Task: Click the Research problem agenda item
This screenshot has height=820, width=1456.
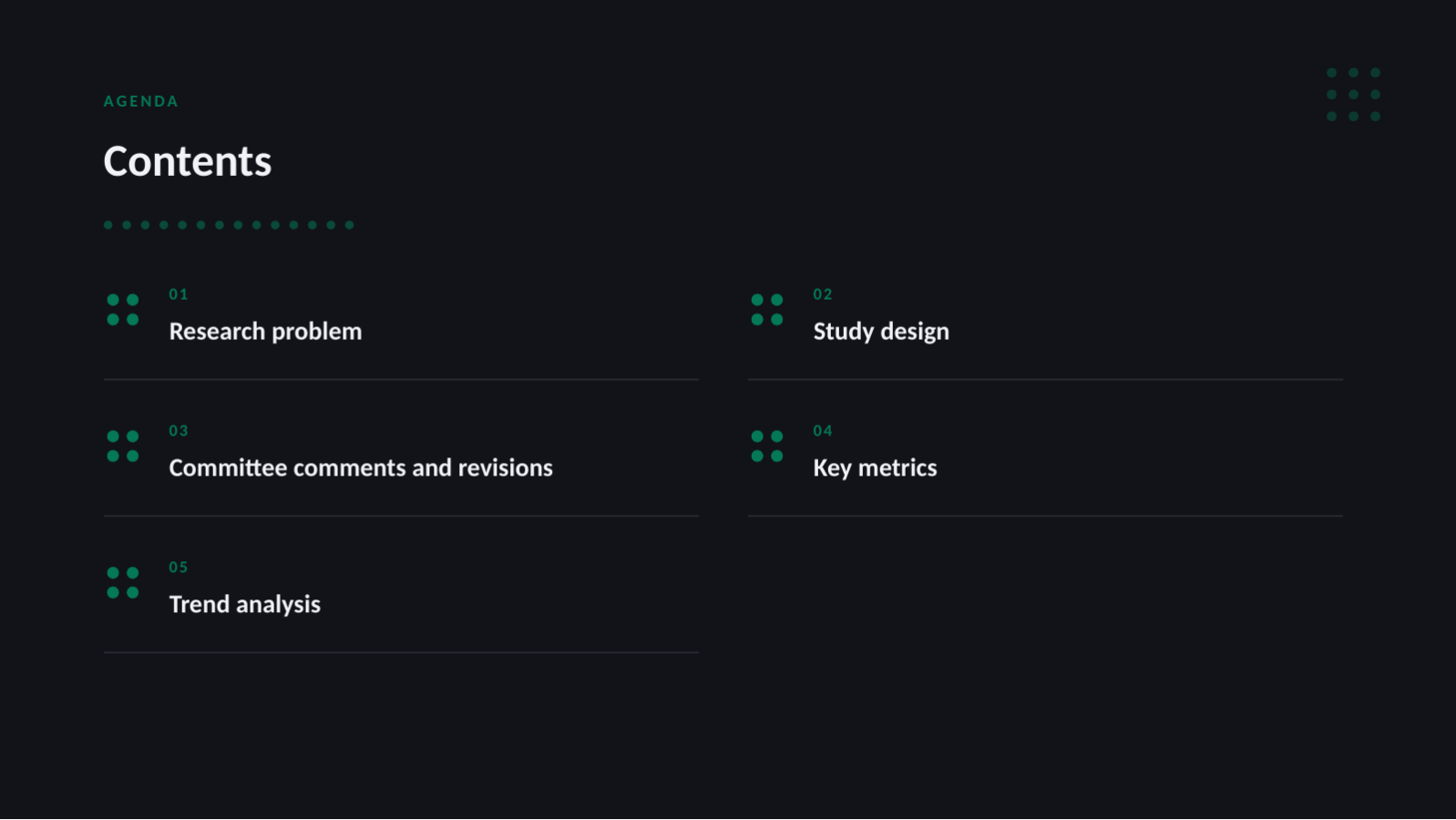Action: 265,332
